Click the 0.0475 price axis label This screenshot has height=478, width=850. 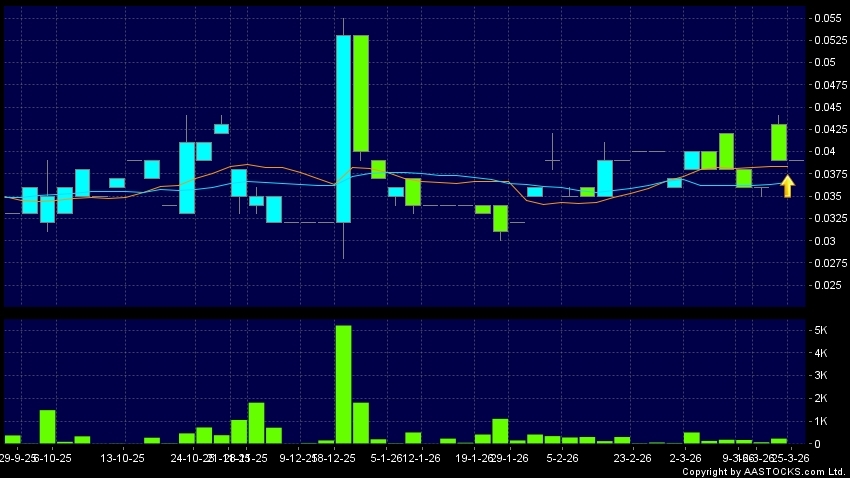pos(828,84)
